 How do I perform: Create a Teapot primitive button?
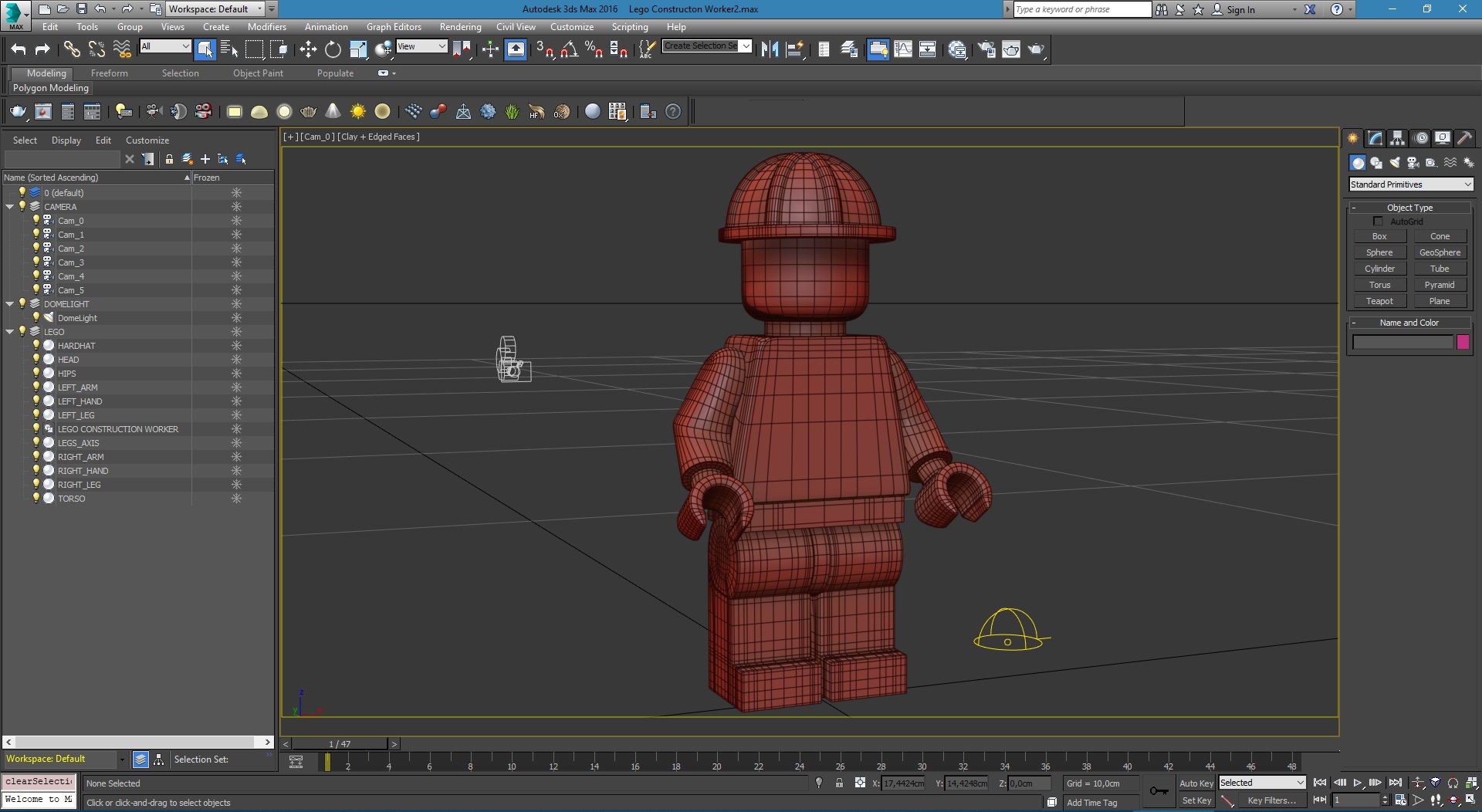coord(1379,301)
